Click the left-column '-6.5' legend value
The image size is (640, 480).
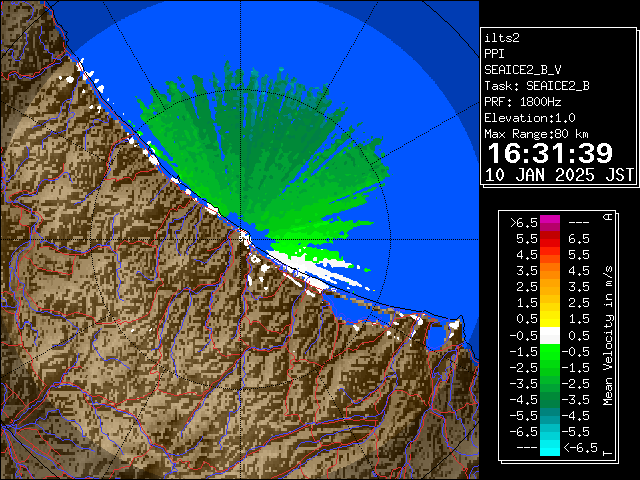pos(524,431)
